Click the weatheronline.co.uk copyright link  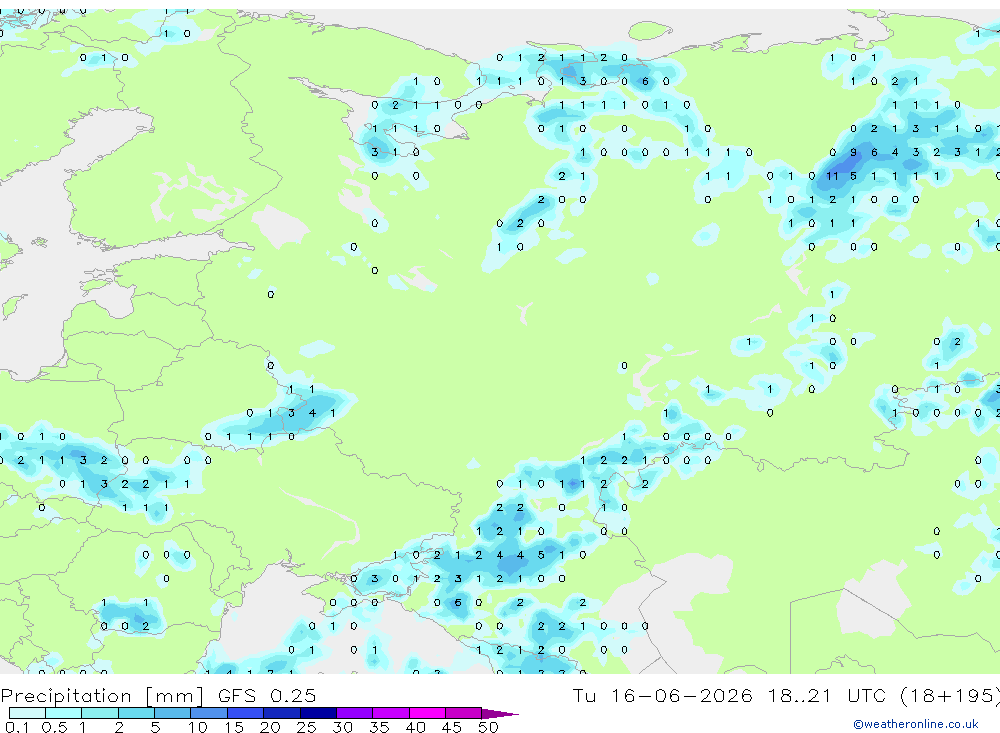(x=915, y=724)
